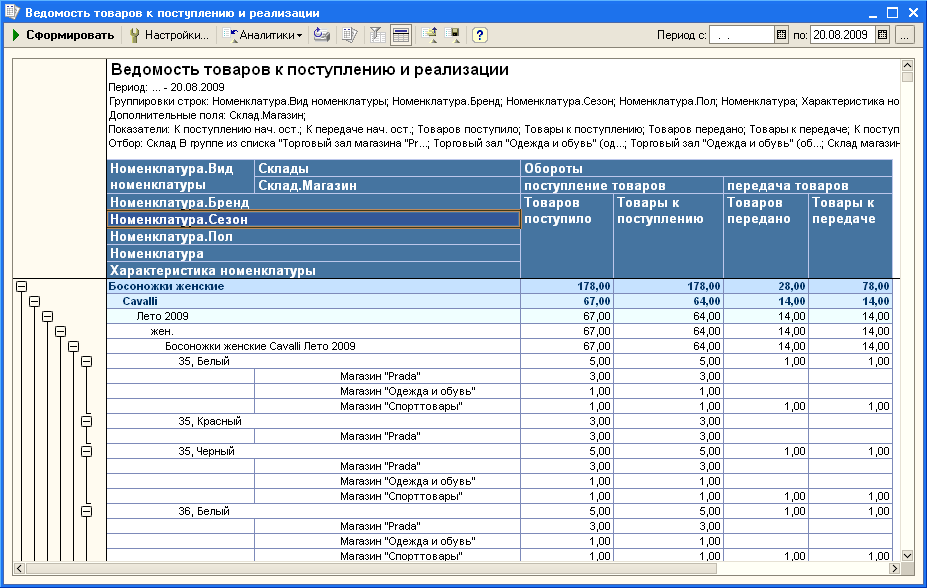Image resolution: width=927 pixels, height=588 pixels.
Task: Select the Номенклатура.Сезон header cell
Action: coord(314,219)
